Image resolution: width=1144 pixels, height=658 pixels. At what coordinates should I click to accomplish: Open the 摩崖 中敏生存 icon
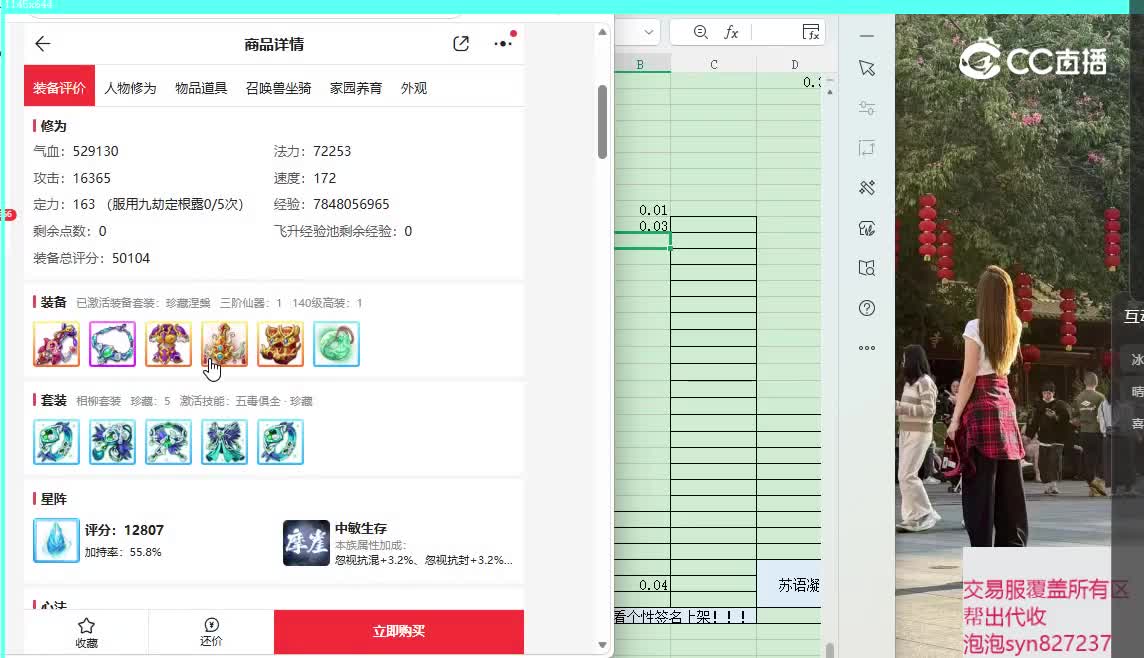(306, 543)
